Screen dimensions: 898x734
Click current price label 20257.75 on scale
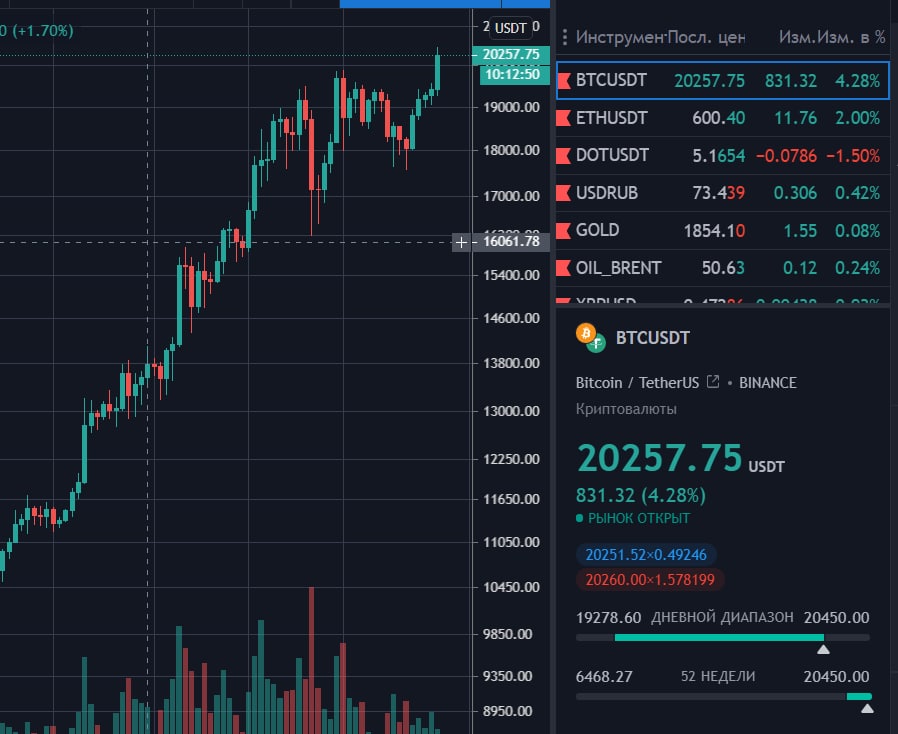click(x=511, y=54)
